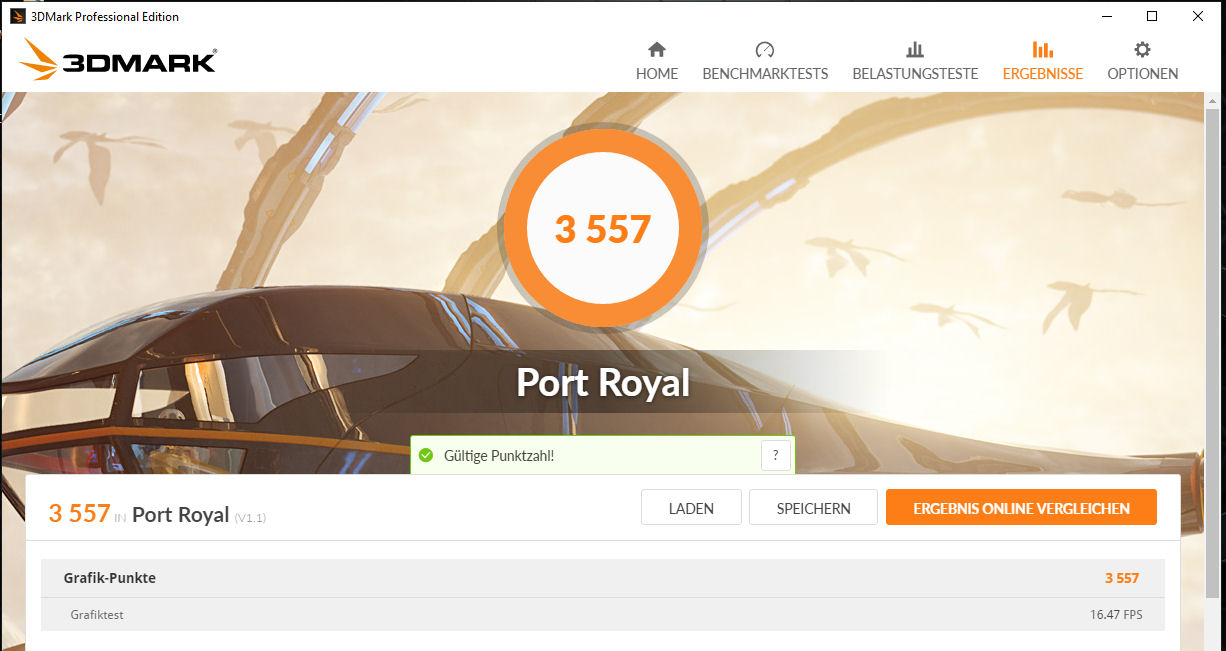
Task: Click the green valid score checkmark icon
Action: pyautogui.click(x=425, y=456)
